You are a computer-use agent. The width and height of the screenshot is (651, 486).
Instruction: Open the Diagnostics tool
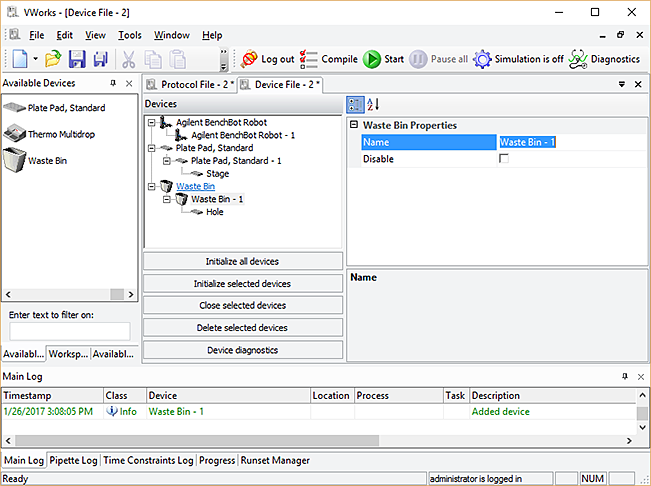604,59
